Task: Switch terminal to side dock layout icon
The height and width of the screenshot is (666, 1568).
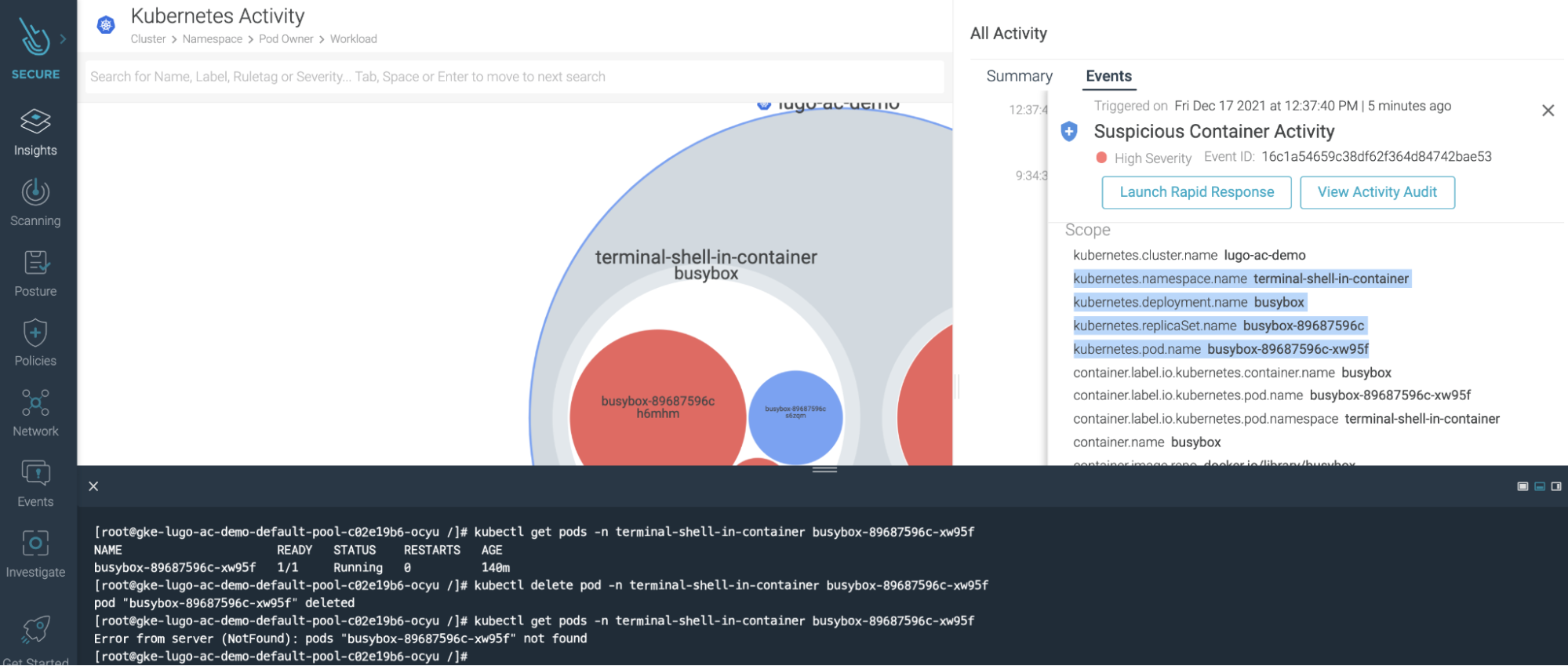Action: coord(1556,486)
